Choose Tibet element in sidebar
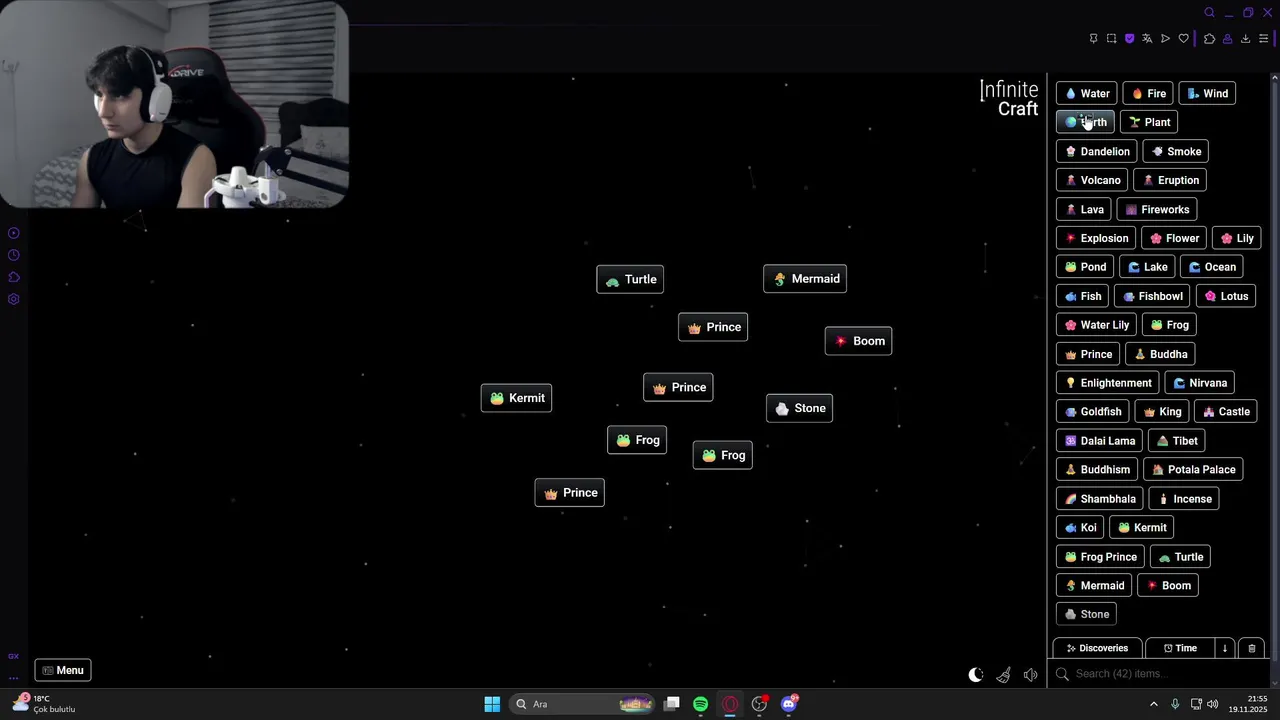 click(x=1177, y=441)
